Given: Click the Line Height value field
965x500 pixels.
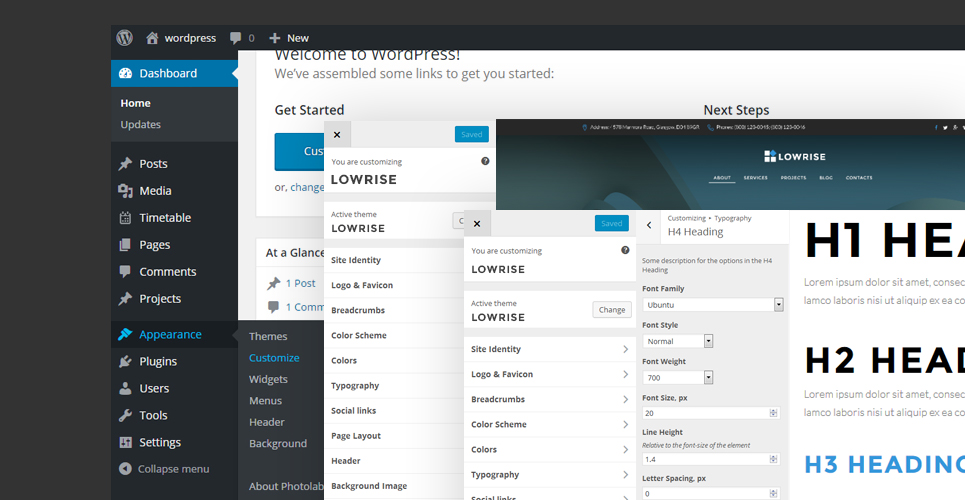Looking at the screenshot, I should click(x=711, y=459).
